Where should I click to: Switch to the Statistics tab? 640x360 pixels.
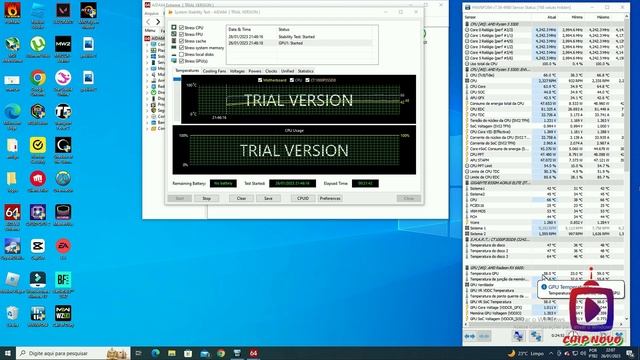[306, 71]
